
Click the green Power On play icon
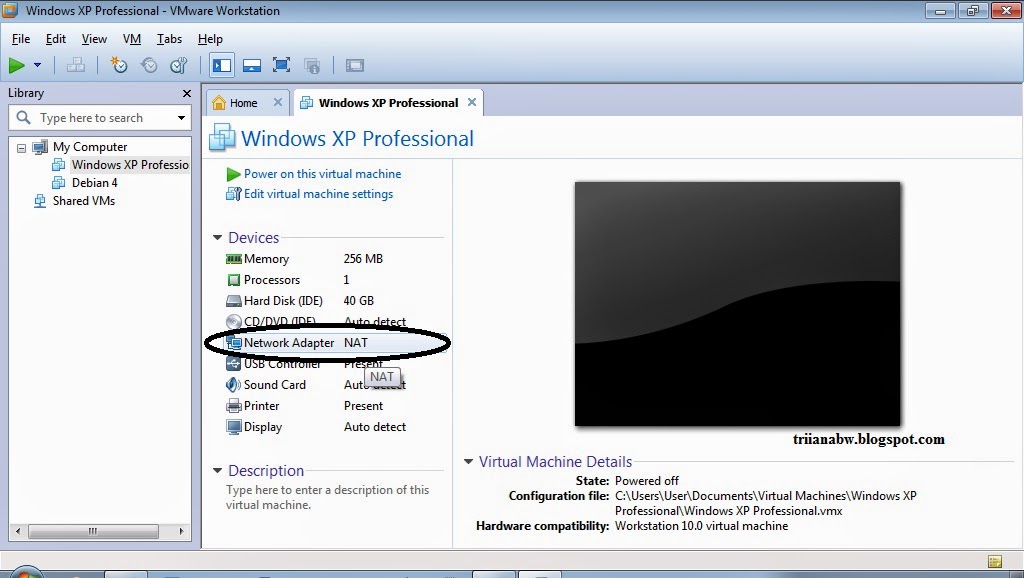[17, 64]
